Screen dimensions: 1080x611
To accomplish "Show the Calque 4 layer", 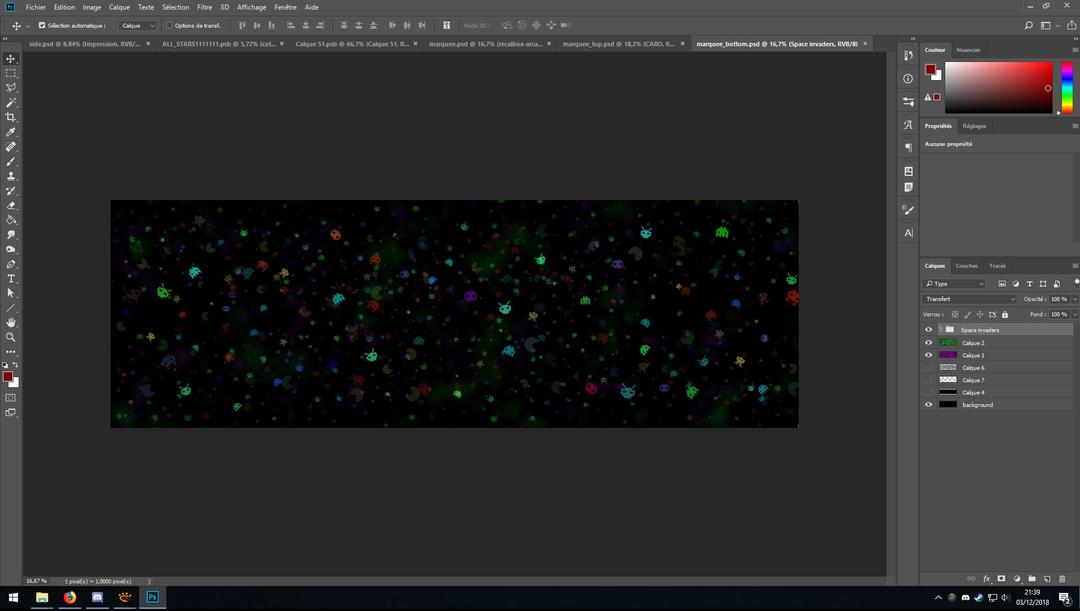I will 928,392.
